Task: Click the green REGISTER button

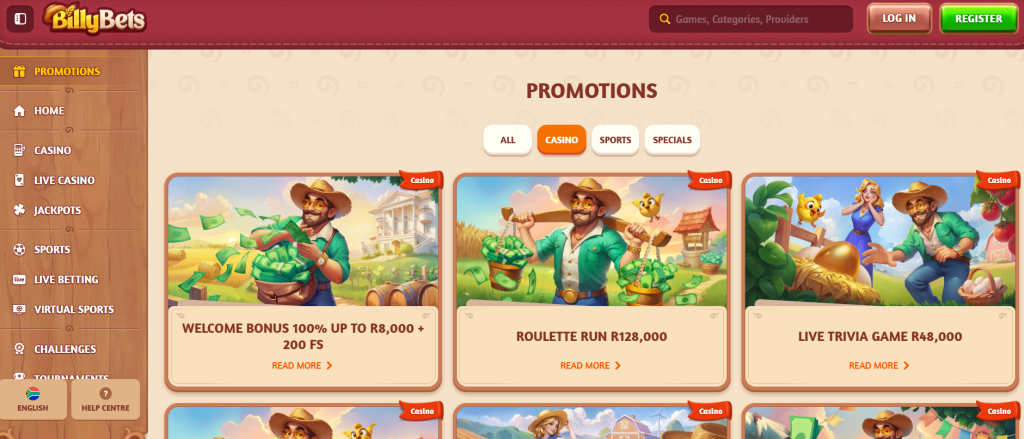Action: [978, 18]
